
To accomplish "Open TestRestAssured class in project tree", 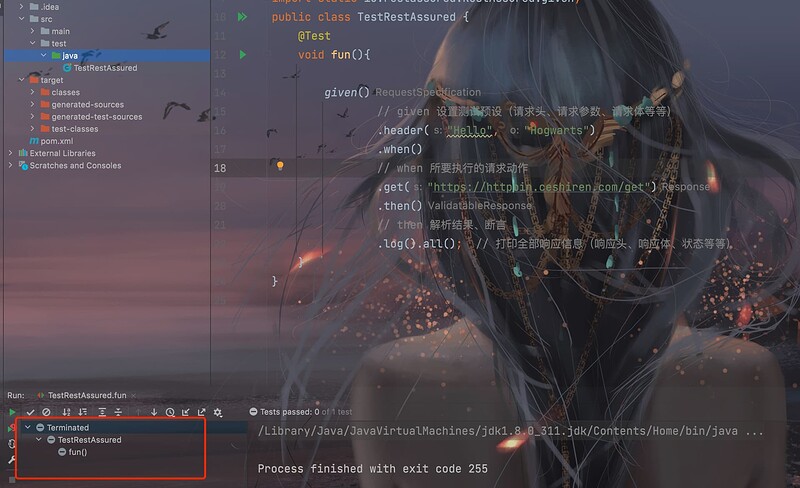I will [105, 68].
